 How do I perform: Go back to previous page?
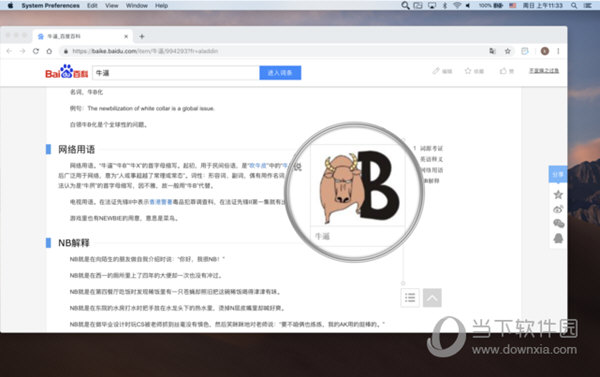click(x=9, y=51)
